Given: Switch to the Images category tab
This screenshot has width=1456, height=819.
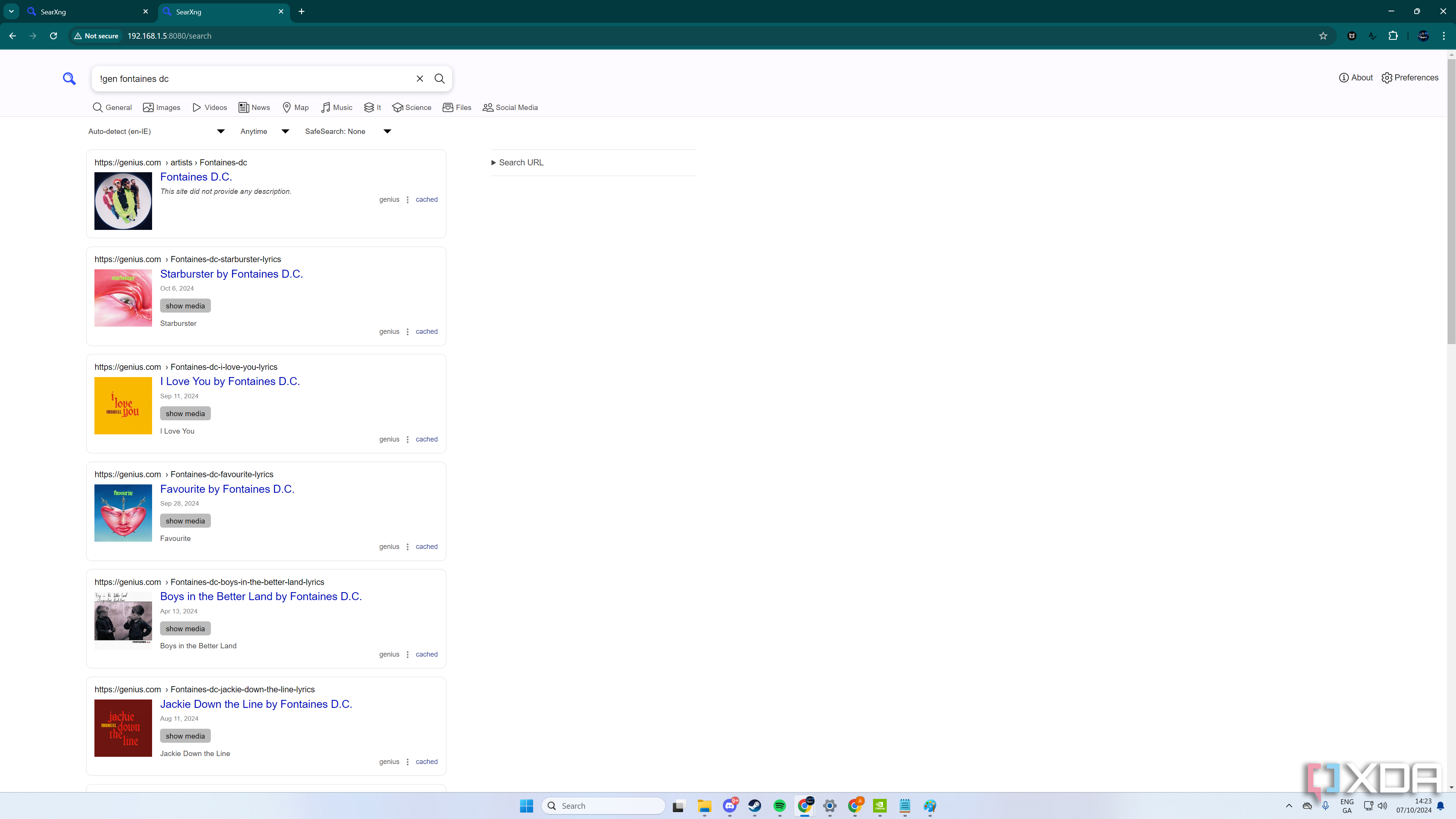Looking at the screenshot, I should pyautogui.click(x=162, y=107).
